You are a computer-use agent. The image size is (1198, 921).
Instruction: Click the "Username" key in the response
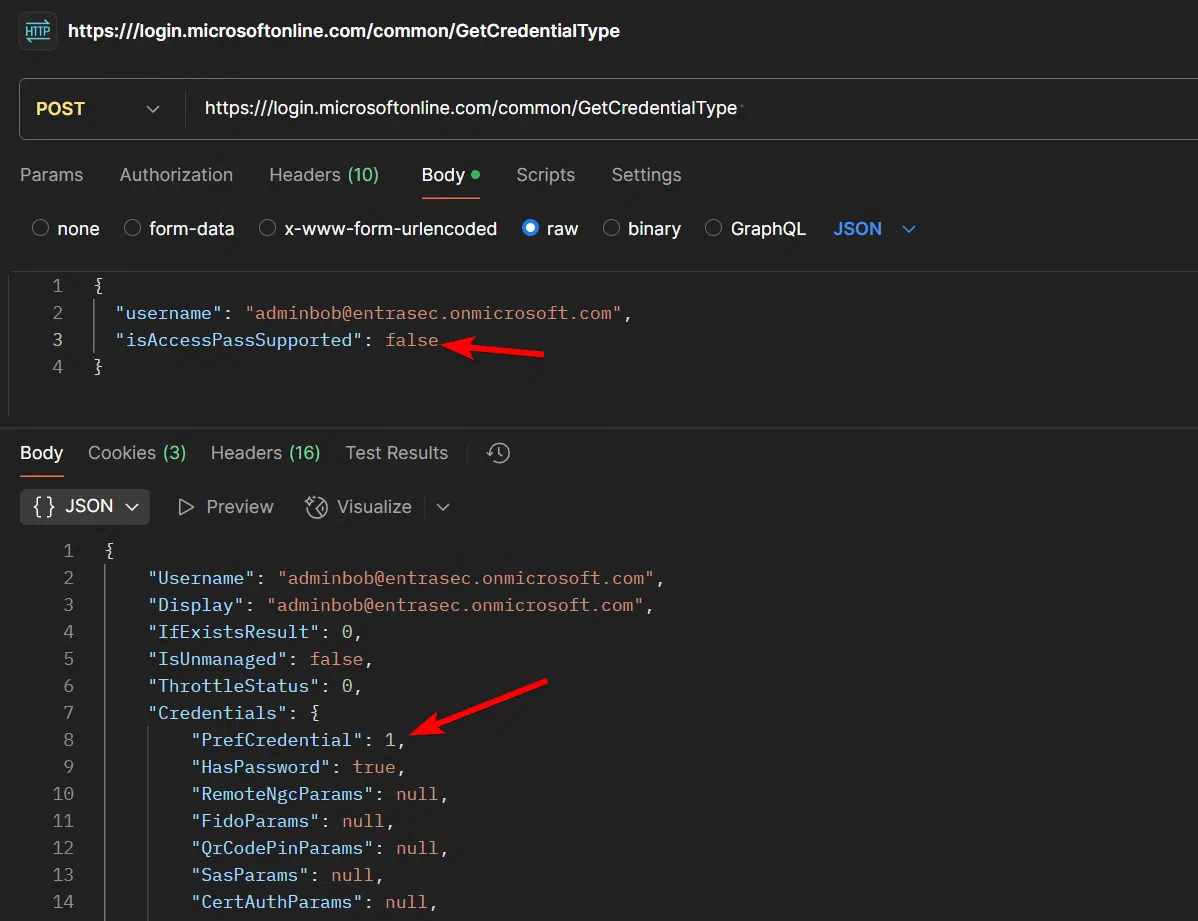click(201, 579)
